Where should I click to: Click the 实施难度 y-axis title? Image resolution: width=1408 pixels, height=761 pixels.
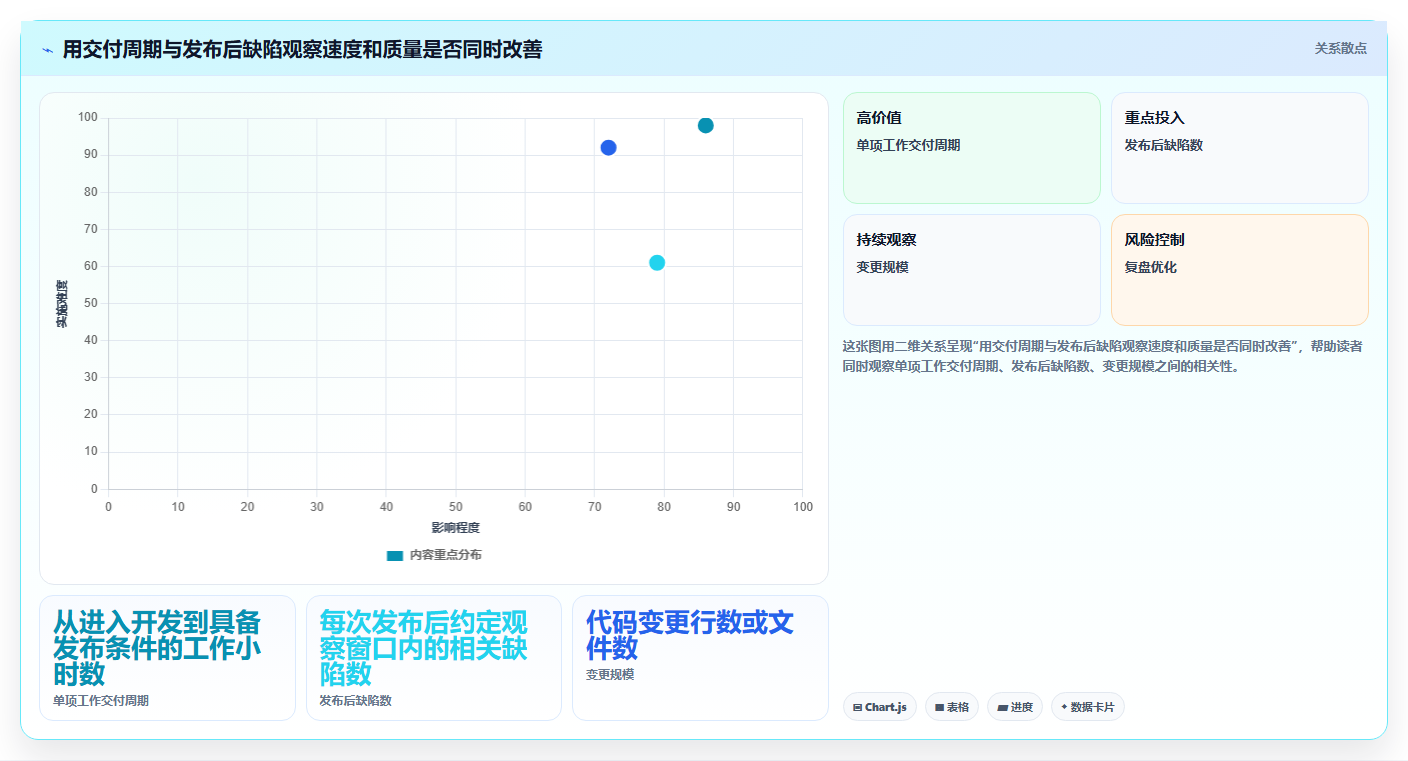62,304
